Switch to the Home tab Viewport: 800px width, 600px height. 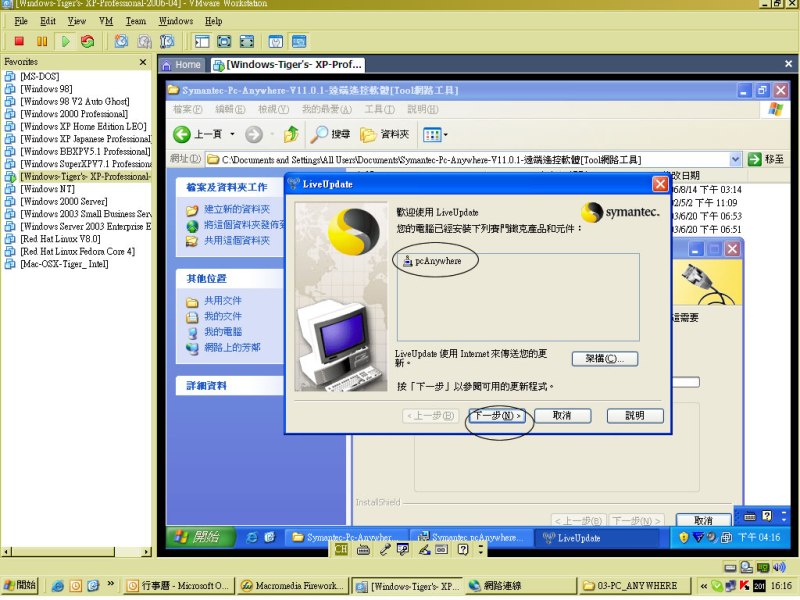point(182,65)
